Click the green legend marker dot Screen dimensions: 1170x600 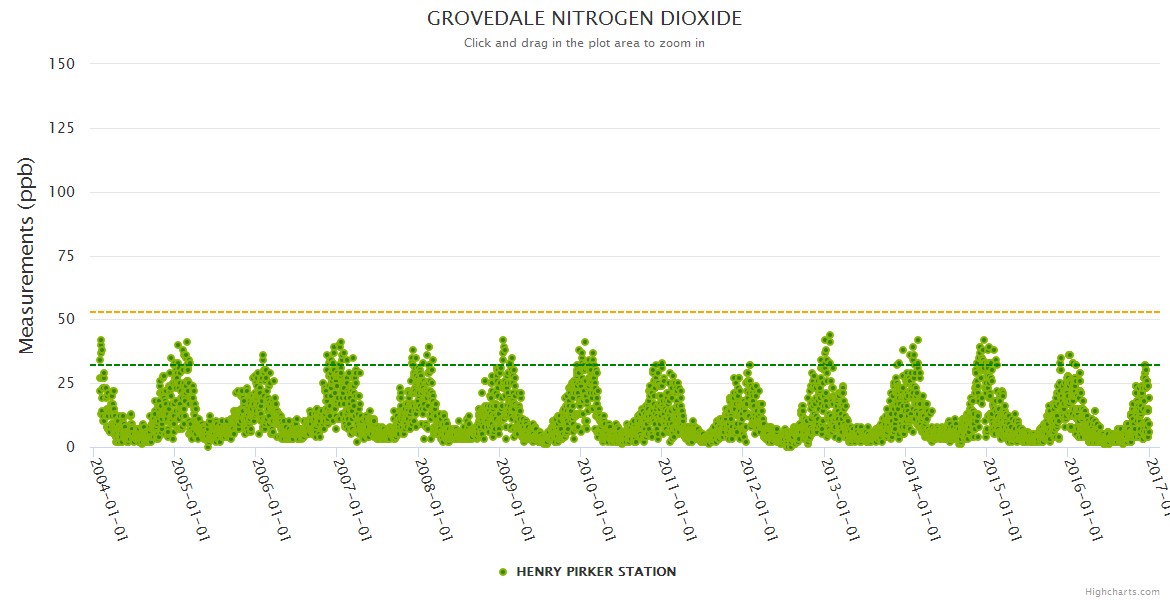click(503, 572)
